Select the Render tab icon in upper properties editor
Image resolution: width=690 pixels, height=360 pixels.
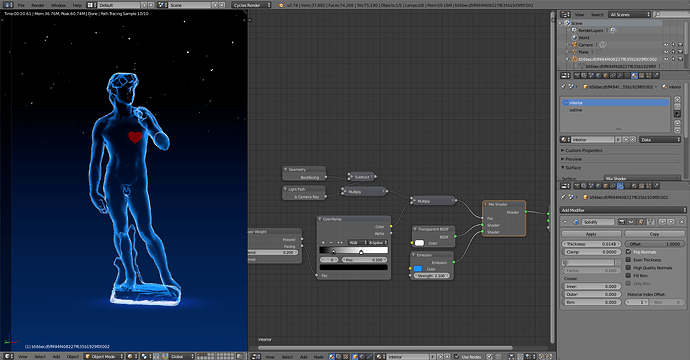(x=577, y=75)
